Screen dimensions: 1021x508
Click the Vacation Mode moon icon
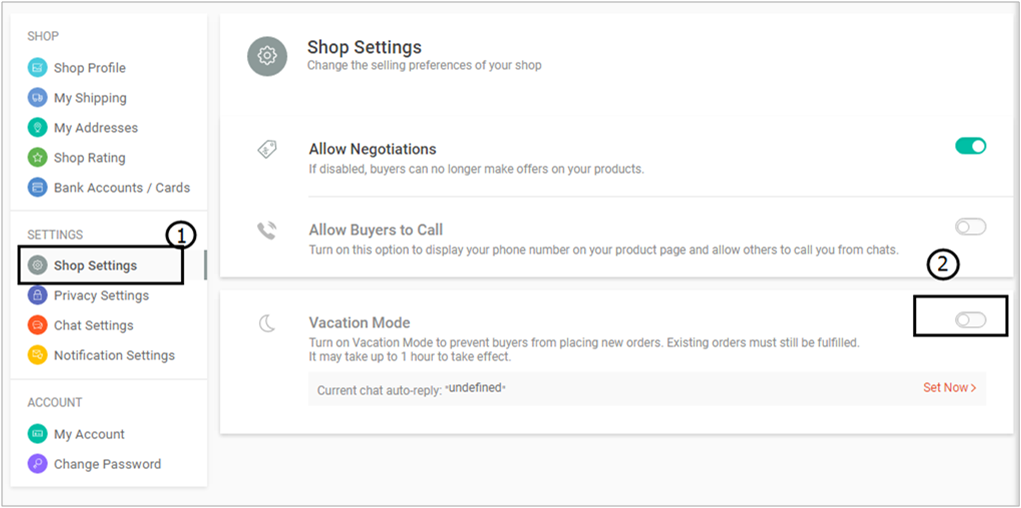point(267,323)
